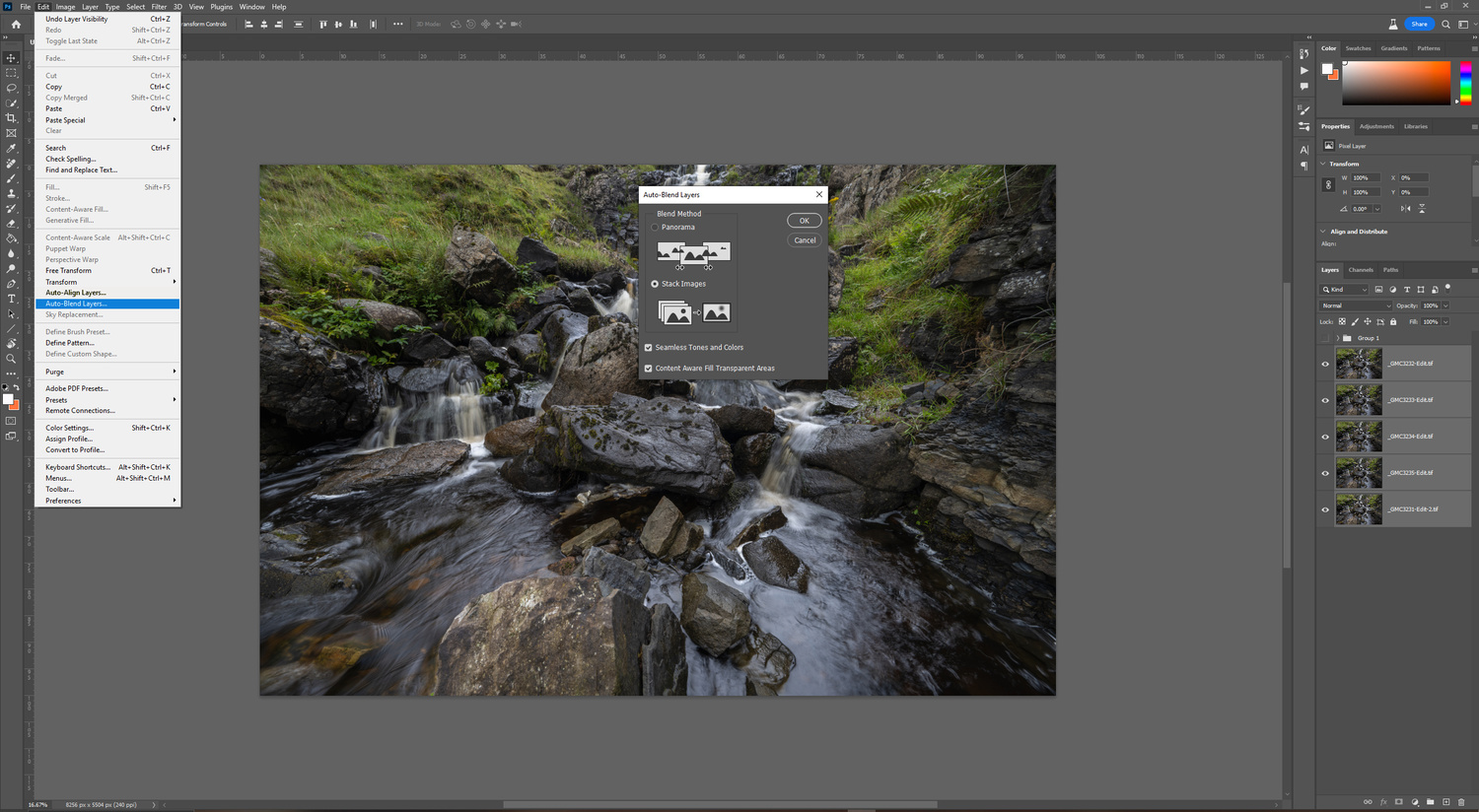Image resolution: width=1479 pixels, height=812 pixels.
Task: Flip horizontal icon in Transform properties
Action: click(1405, 209)
